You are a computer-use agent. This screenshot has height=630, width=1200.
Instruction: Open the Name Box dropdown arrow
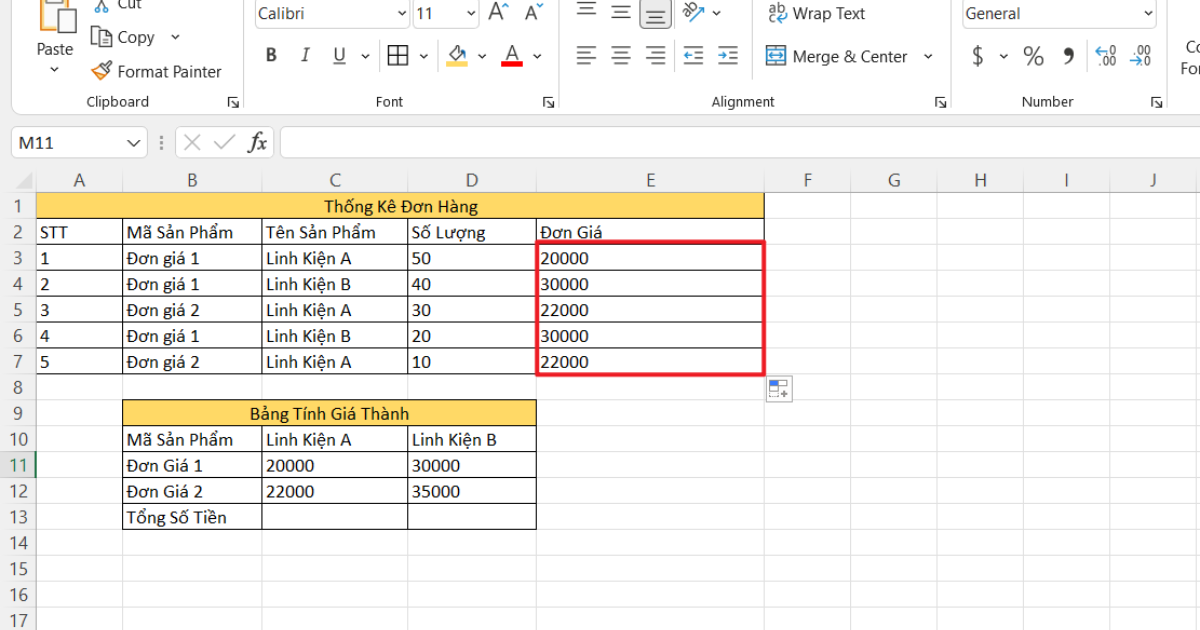(x=135, y=143)
